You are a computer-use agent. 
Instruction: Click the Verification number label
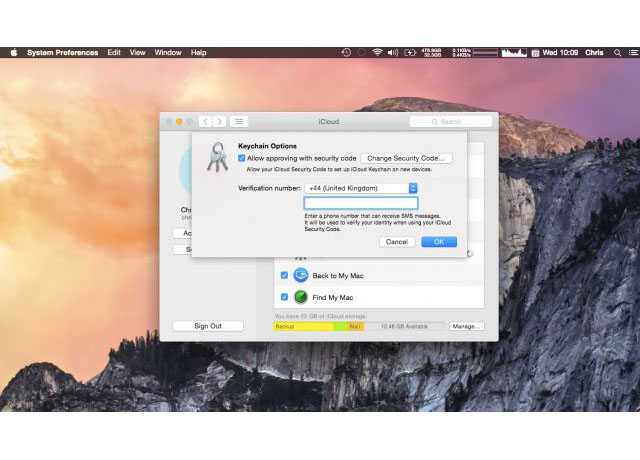click(x=269, y=188)
